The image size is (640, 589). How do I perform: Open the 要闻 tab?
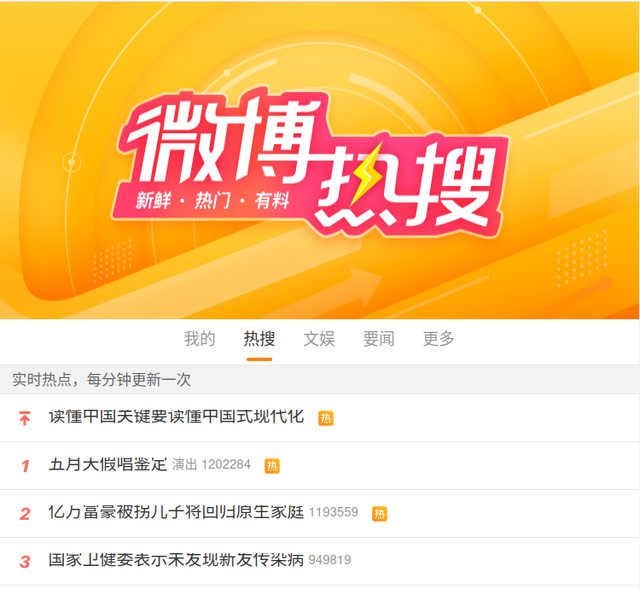tap(379, 339)
